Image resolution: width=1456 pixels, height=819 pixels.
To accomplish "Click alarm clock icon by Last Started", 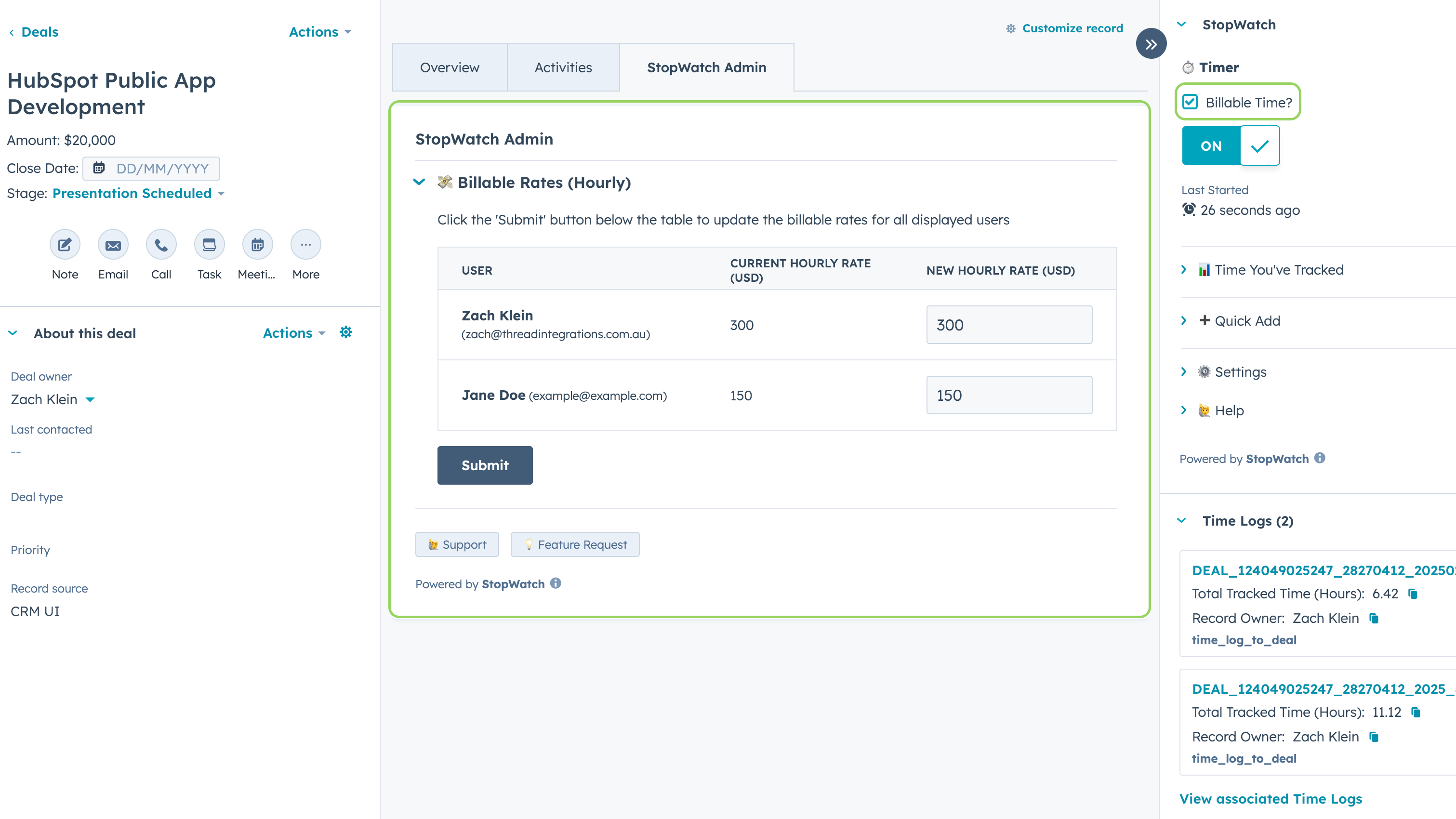I will tap(1189, 210).
